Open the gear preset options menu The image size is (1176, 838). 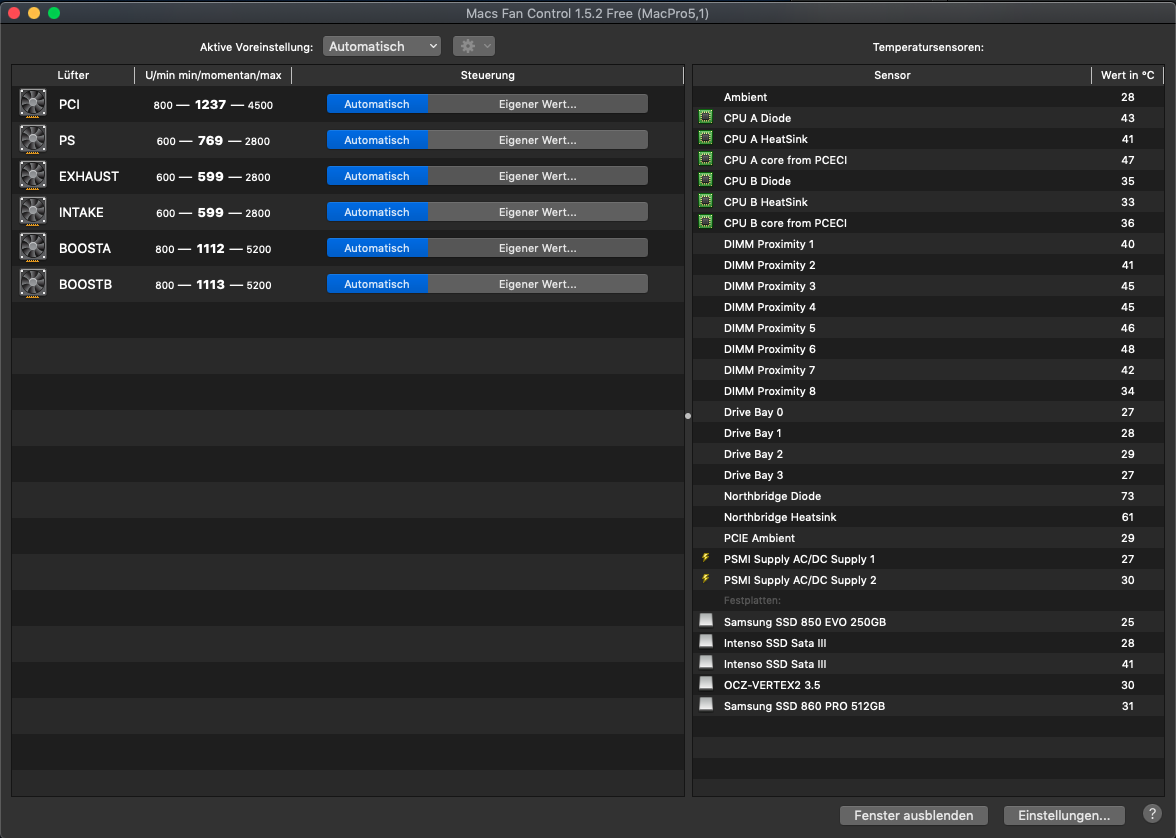point(474,47)
